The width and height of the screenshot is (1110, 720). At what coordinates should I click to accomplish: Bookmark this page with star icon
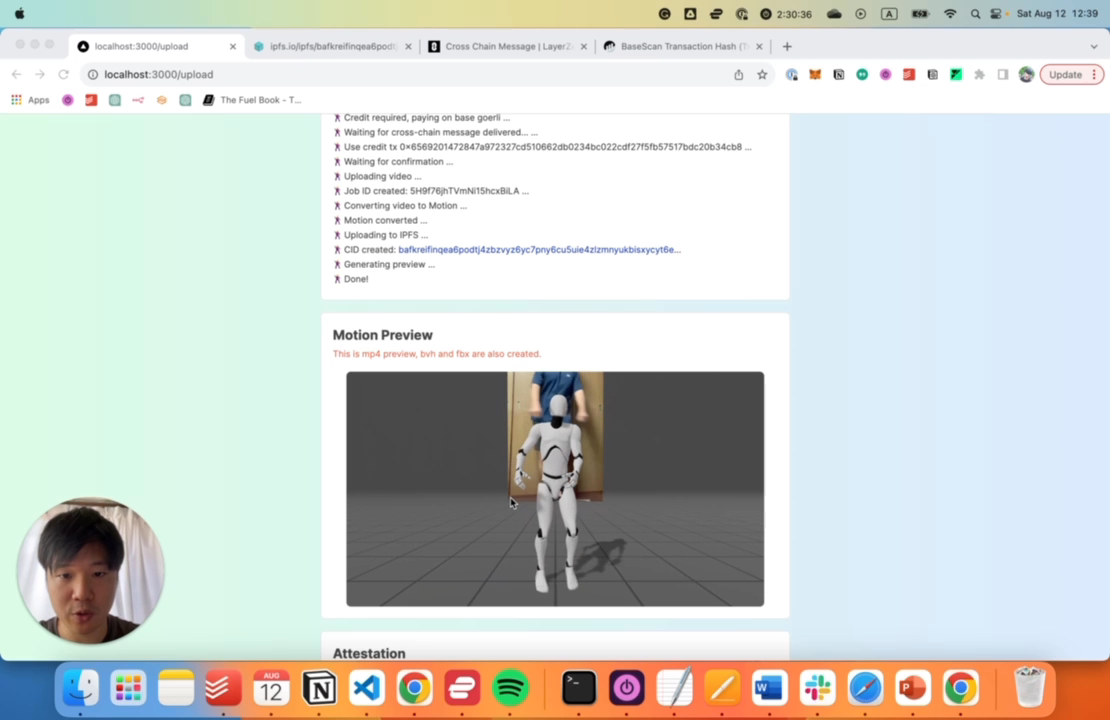pyautogui.click(x=762, y=74)
